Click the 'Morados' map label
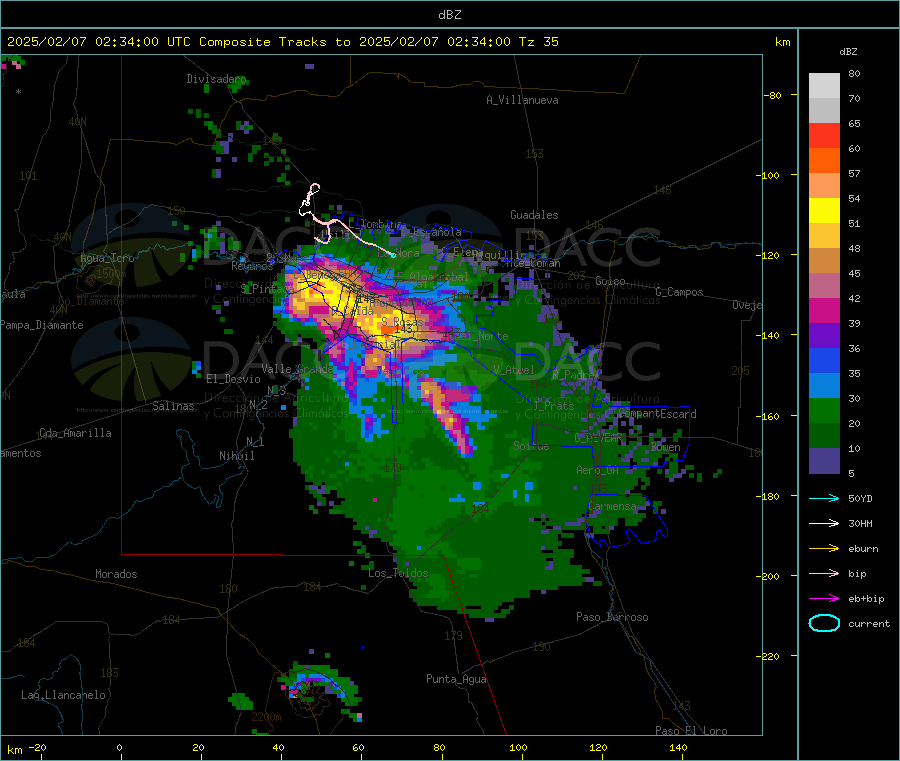Viewport: 900px width, 761px height. point(117,574)
